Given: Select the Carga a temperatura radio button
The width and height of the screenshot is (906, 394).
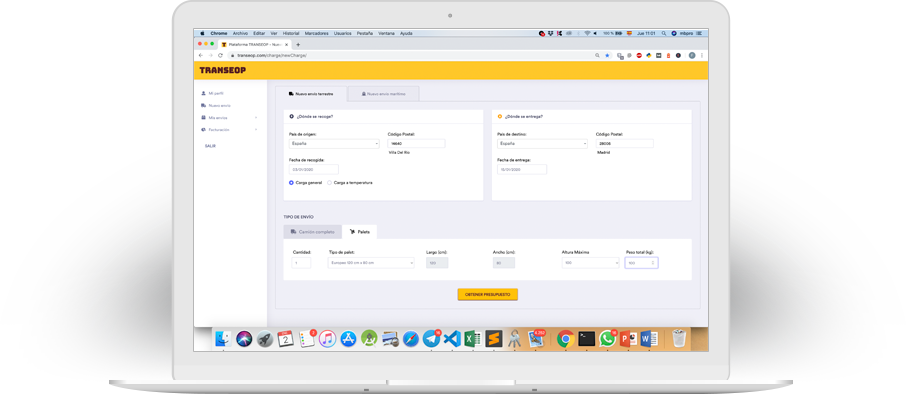Looking at the screenshot, I should (329, 183).
